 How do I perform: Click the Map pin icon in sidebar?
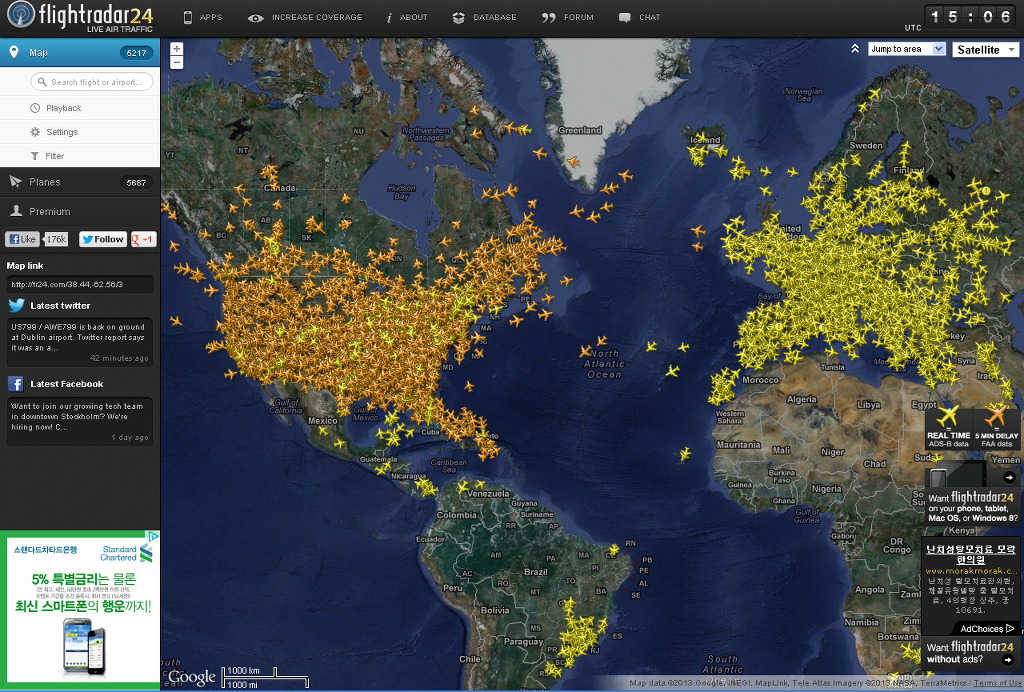[14, 52]
